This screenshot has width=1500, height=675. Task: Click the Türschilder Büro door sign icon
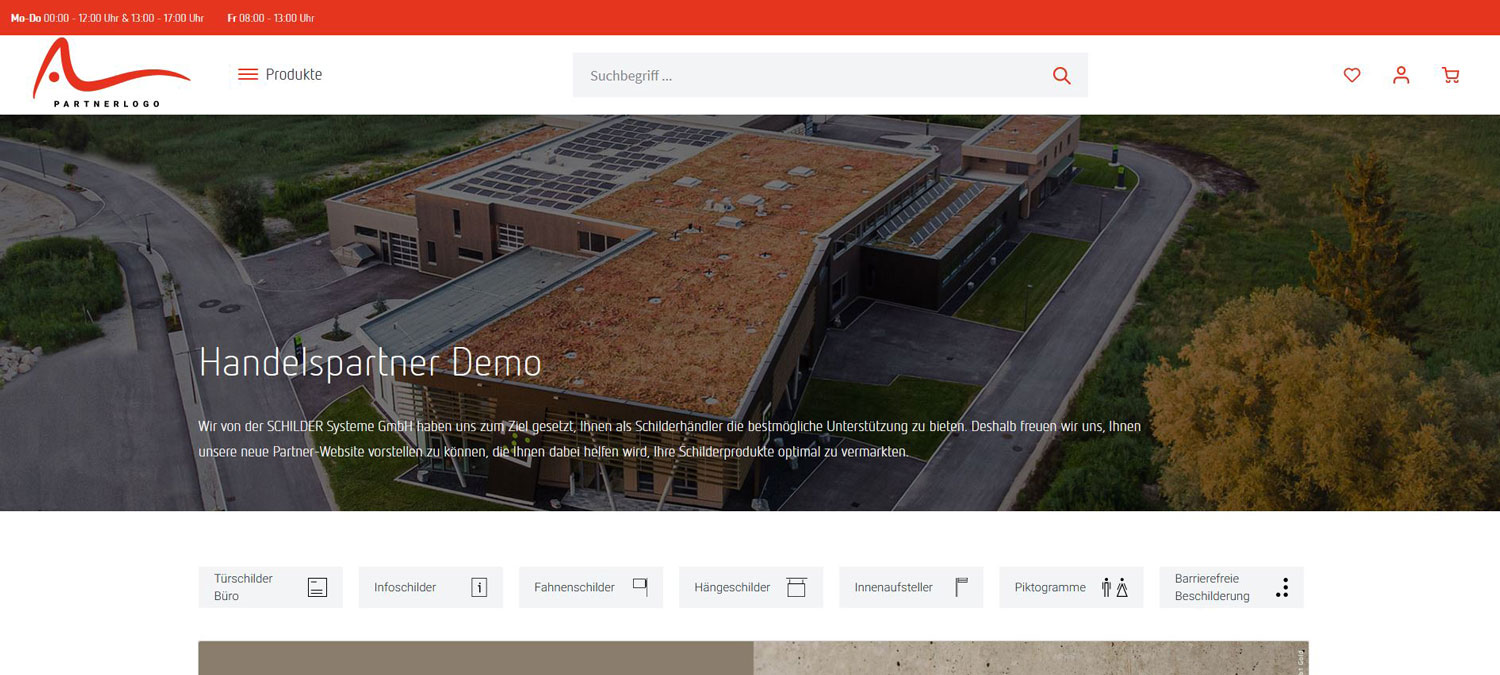(317, 587)
